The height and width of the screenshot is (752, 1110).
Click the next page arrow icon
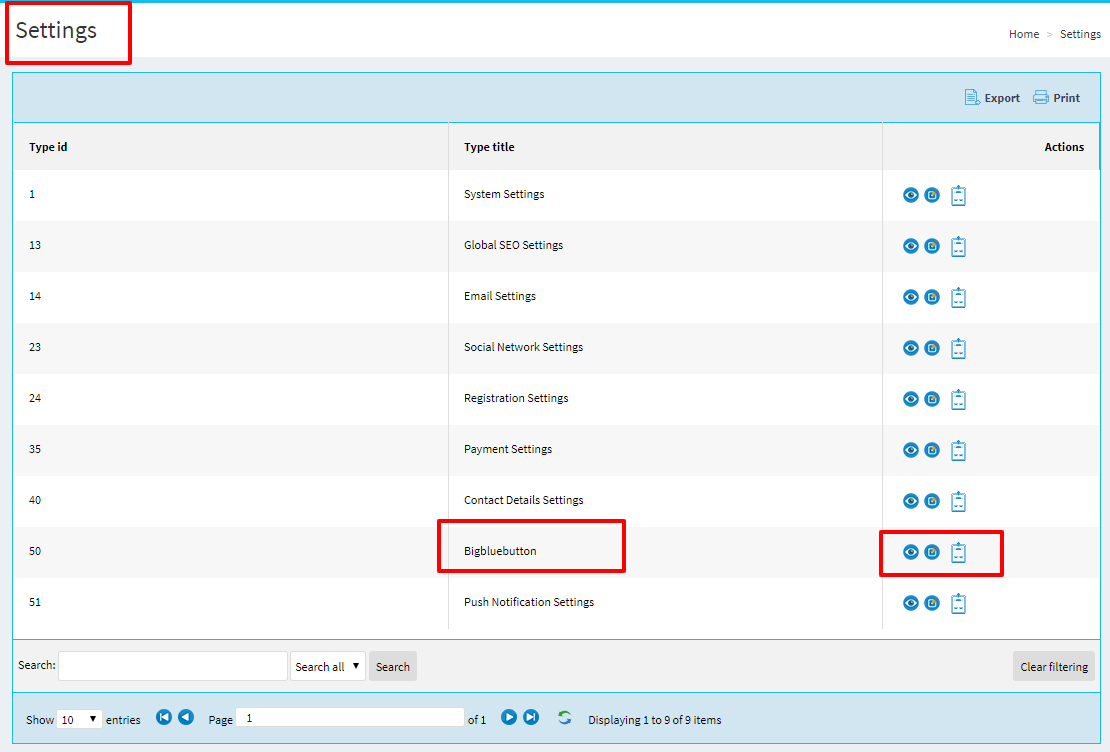click(509, 717)
